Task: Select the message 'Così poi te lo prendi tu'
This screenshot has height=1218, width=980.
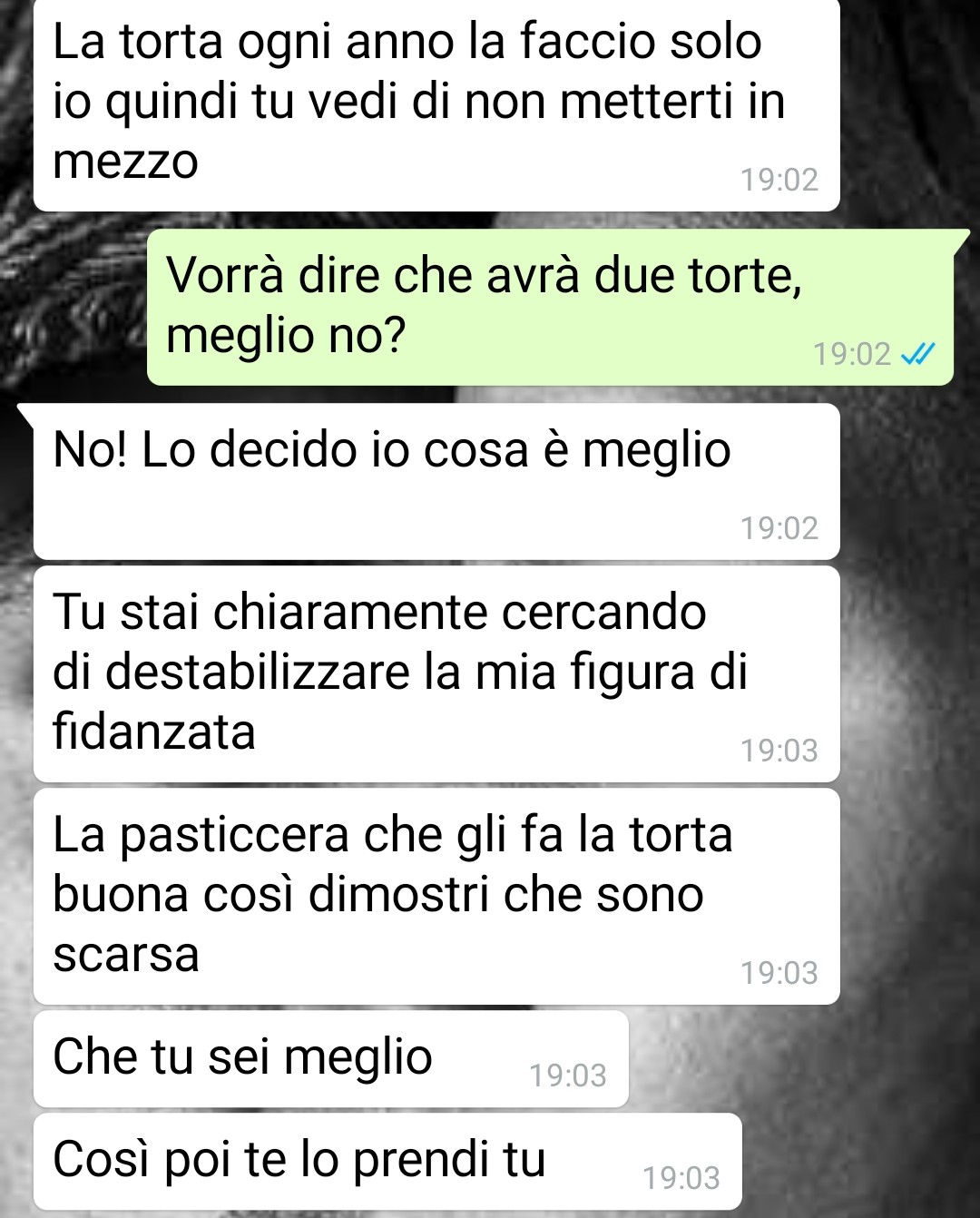Action: [x=387, y=1161]
